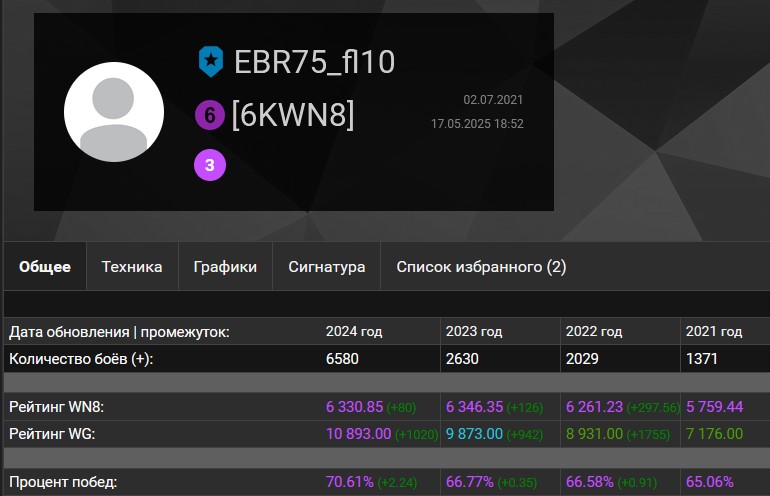Select the 2021 год column header
This screenshot has height=496, width=770.
pos(714,332)
